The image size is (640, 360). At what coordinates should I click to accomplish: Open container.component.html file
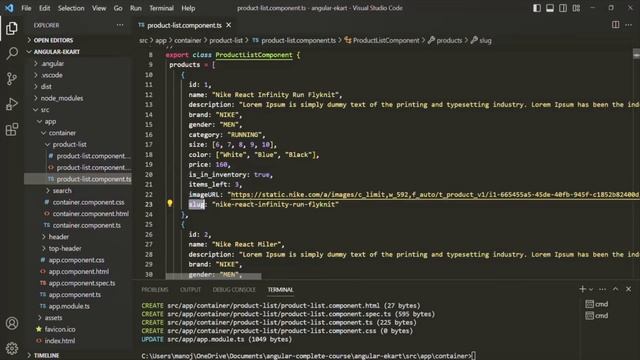91,213
